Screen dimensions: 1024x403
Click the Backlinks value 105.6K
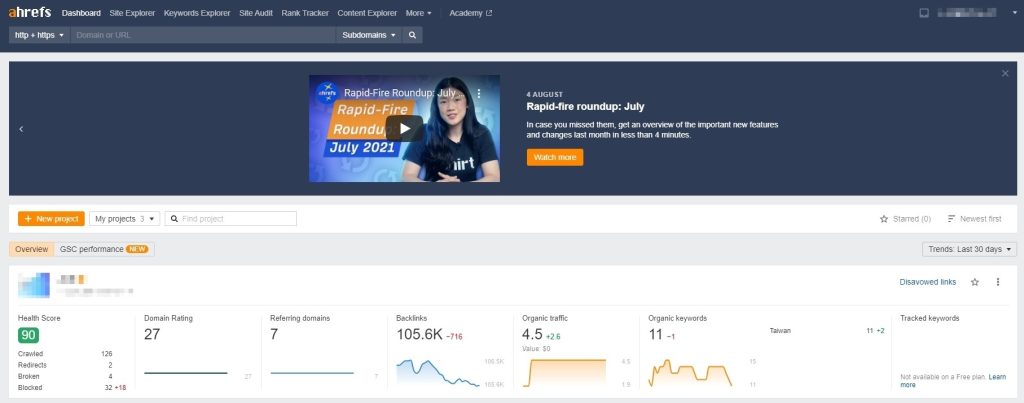click(x=419, y=334)
